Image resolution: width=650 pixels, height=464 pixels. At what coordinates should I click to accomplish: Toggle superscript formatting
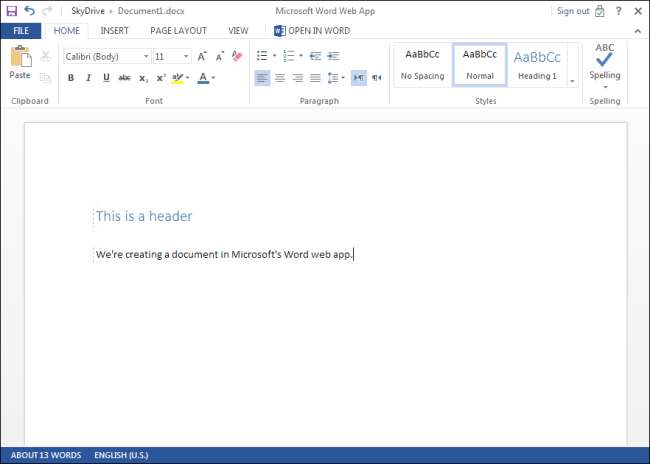161,78
